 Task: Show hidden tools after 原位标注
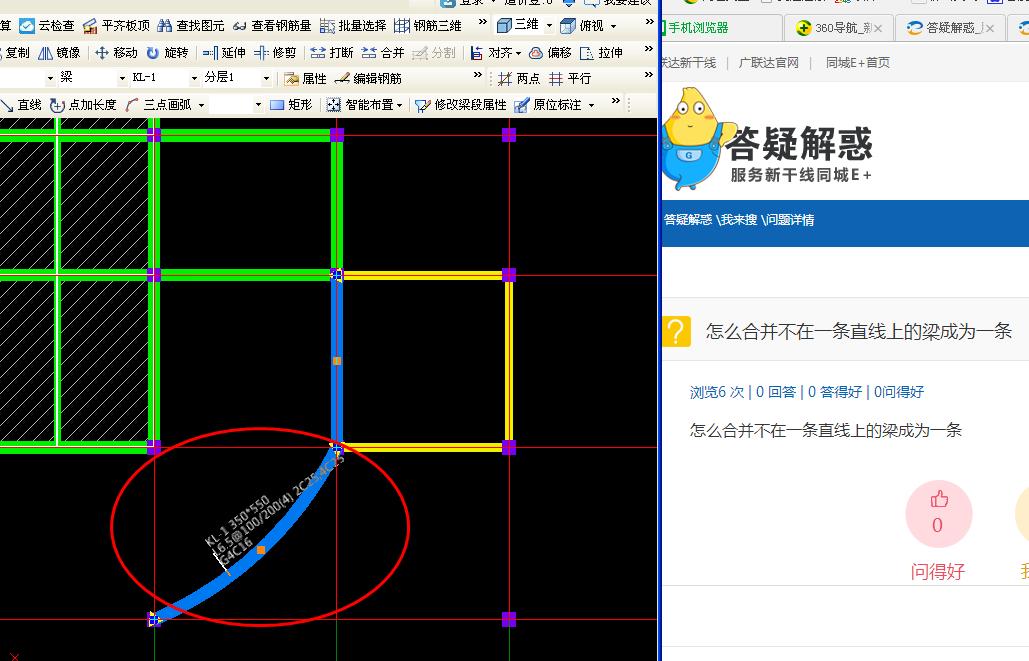coord(616,101)
